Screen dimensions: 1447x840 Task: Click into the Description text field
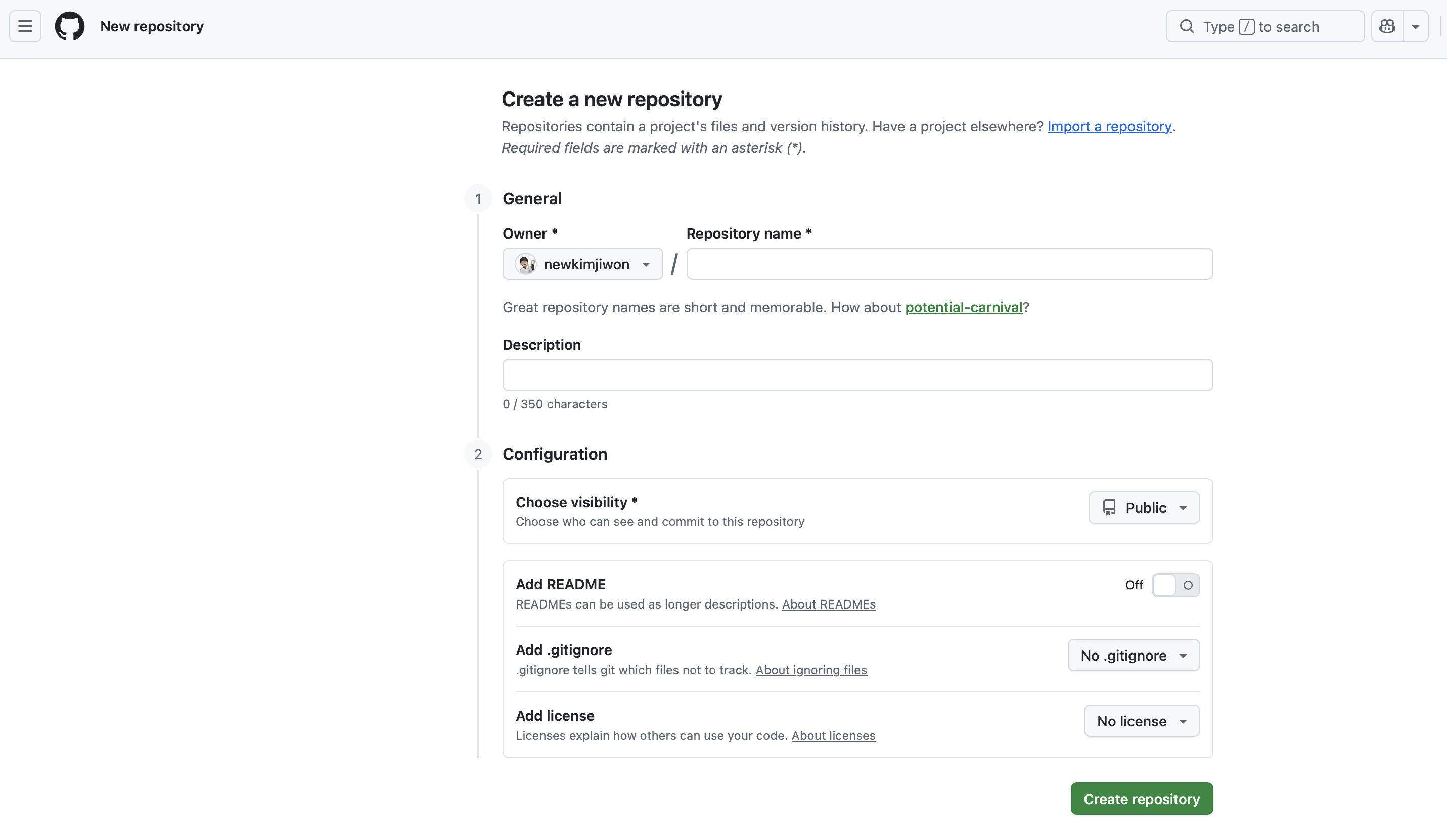tap(857, 375)
